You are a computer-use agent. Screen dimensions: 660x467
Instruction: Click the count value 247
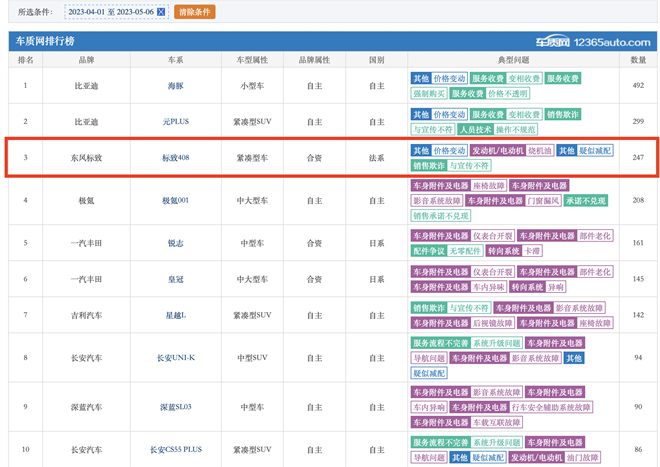(x=638, y=157)
